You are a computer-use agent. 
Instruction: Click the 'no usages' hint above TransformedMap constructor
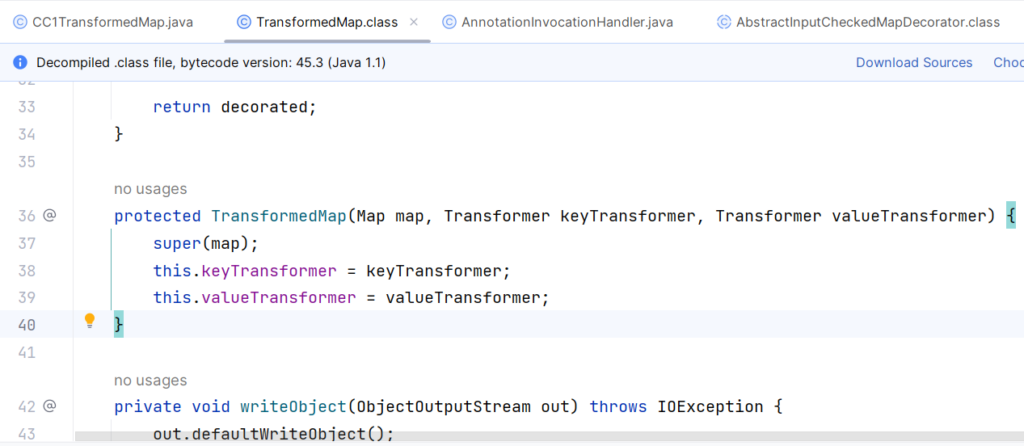pyautogui.click(x=150, y=189)
